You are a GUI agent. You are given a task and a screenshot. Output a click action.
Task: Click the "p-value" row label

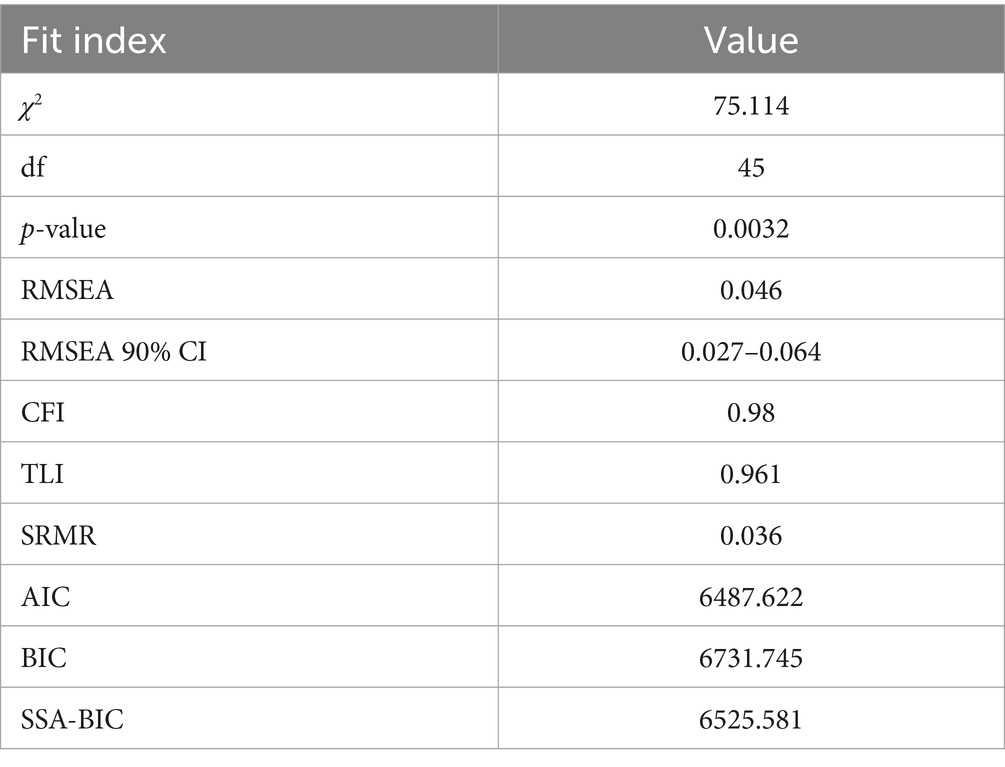tap(62, 229)
